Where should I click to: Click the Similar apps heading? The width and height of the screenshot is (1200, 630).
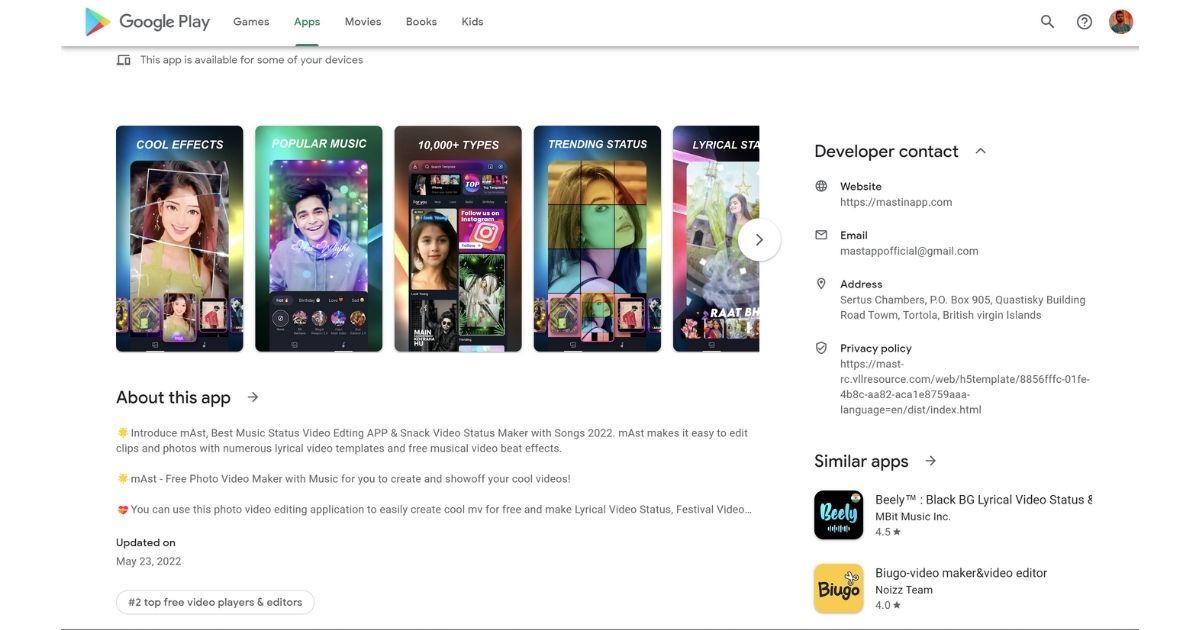(861, 461)
